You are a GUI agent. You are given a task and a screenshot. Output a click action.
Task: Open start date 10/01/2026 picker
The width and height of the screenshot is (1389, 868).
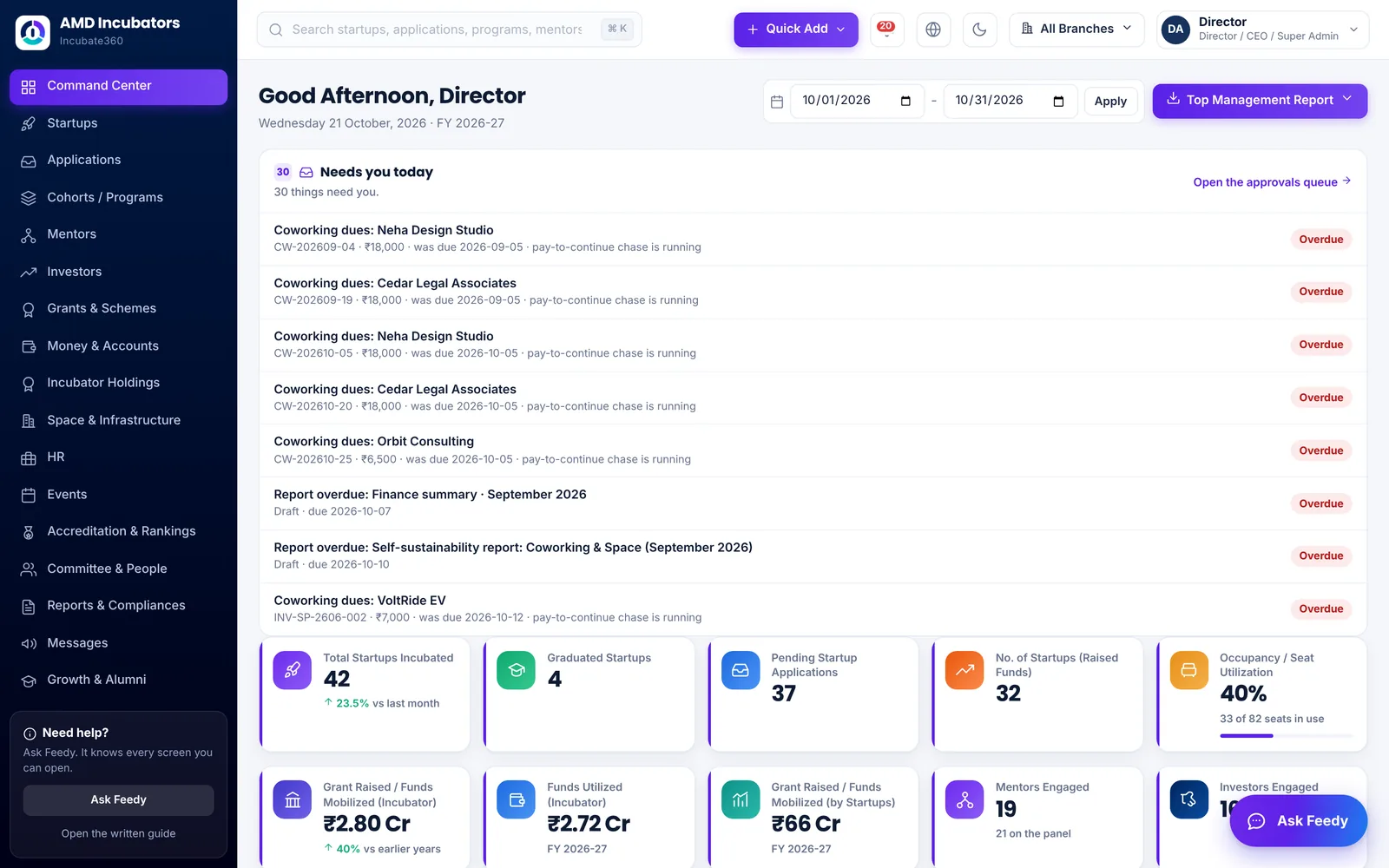tap(905, 101)
